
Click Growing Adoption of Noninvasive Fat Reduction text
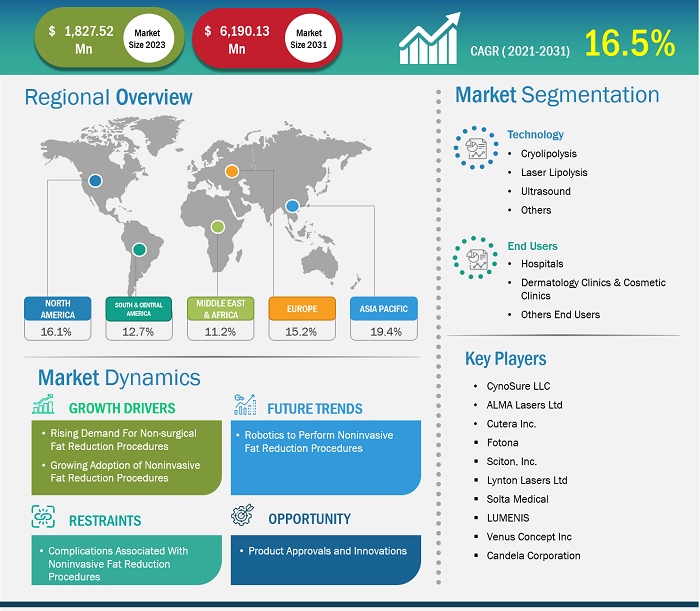125,471
